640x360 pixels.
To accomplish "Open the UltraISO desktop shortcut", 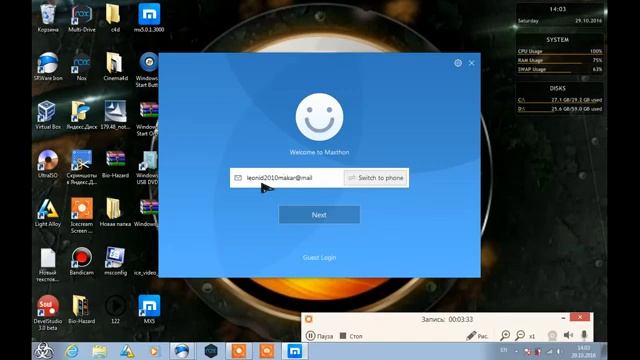I will [x=48, y=164].
